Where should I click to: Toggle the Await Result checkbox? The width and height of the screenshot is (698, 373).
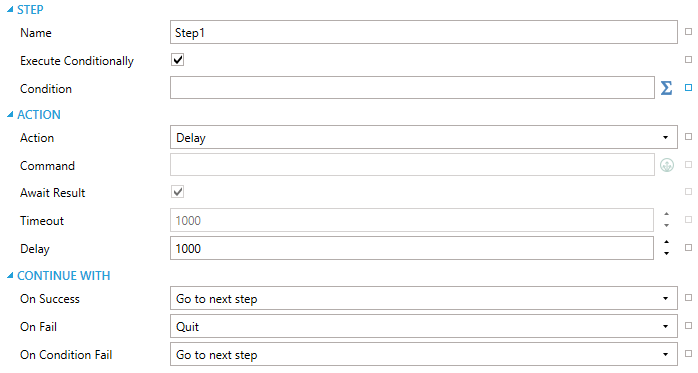pos(178,192)
